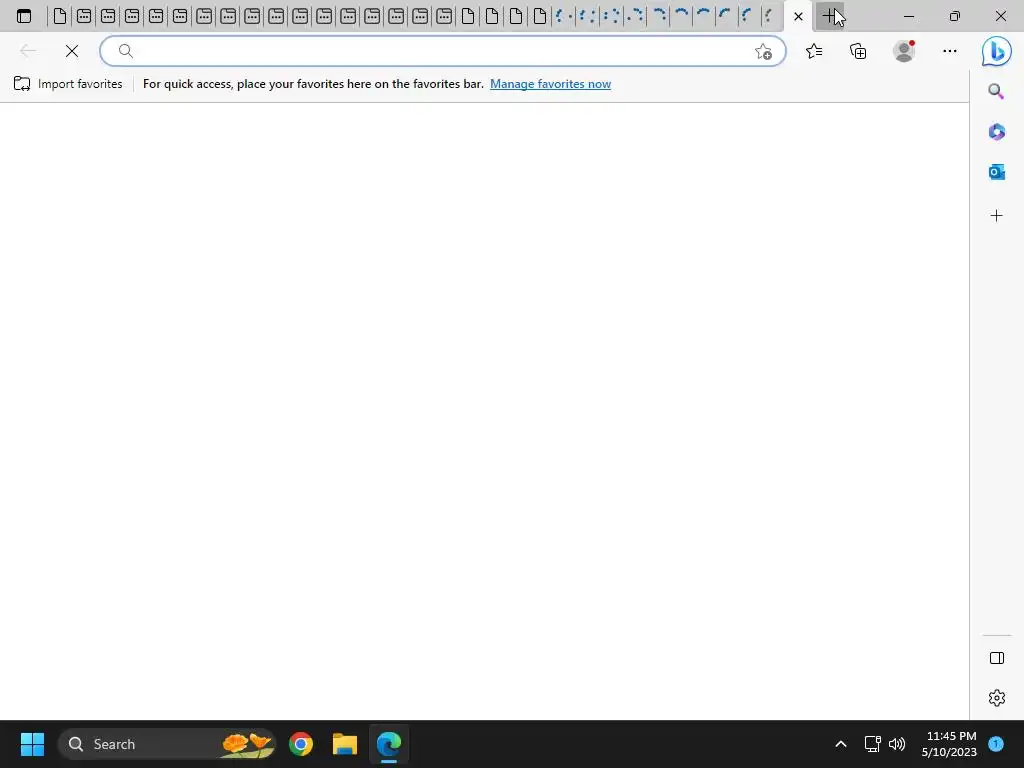Launch Google Chrome from taskbar
1024x768 pixels.
tap(301, 744)
